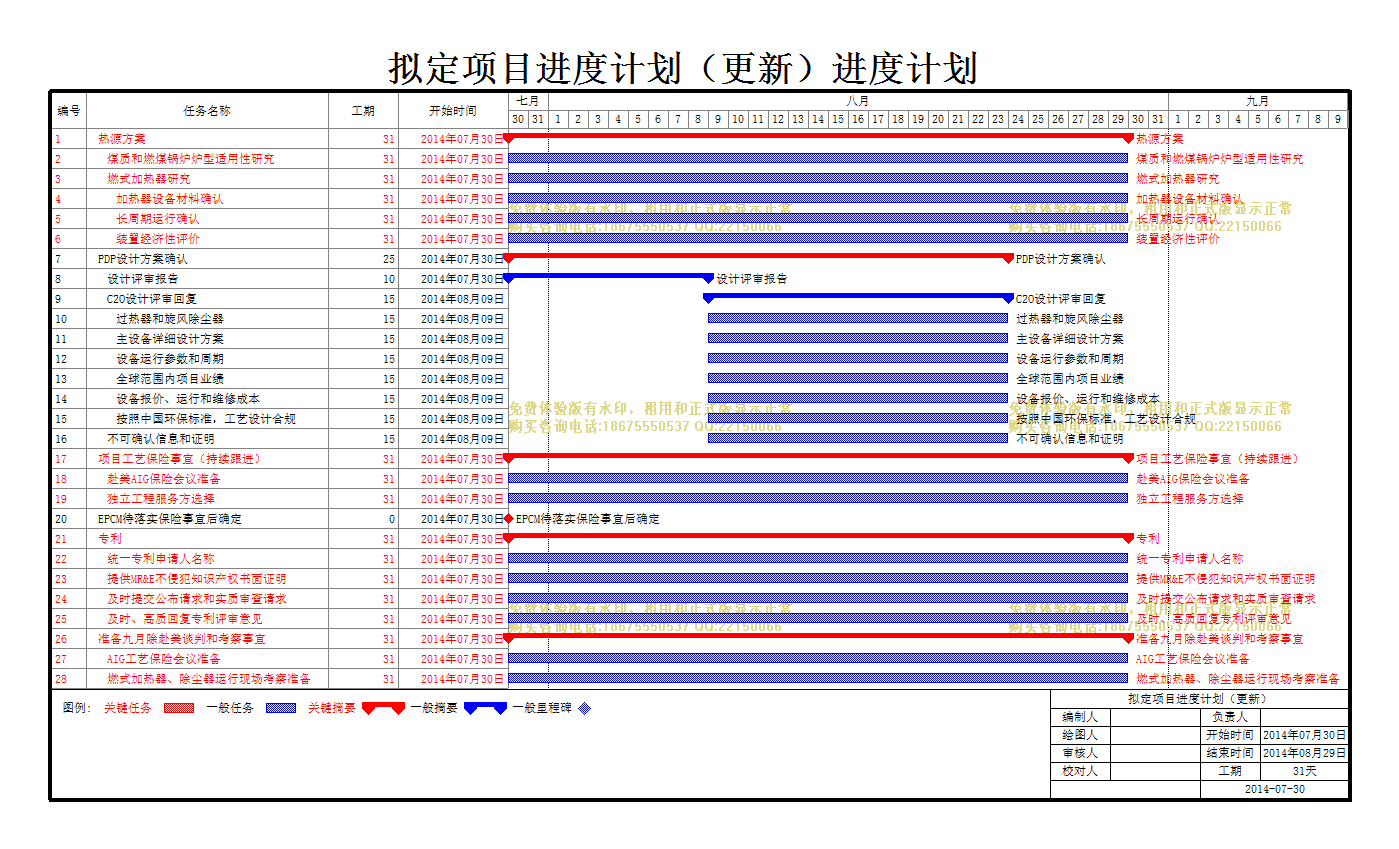The image size is (1399, 849).
Task: Click the date 2014-07-30 at title block bottom
Action: tap(1275, 789)
